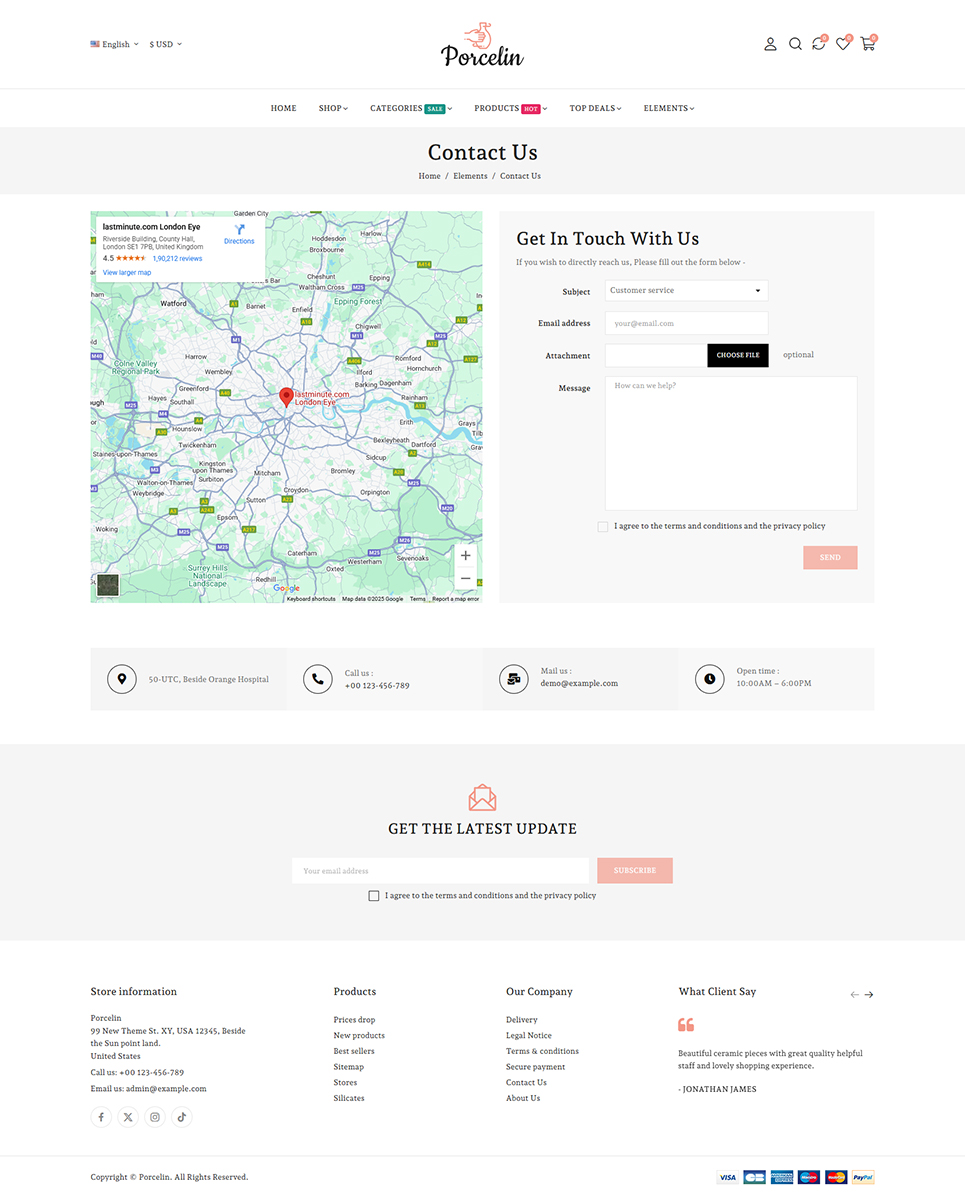Open the USD currency selector
The width and height of the screenshot is (965, 1200).
(165, 44)
